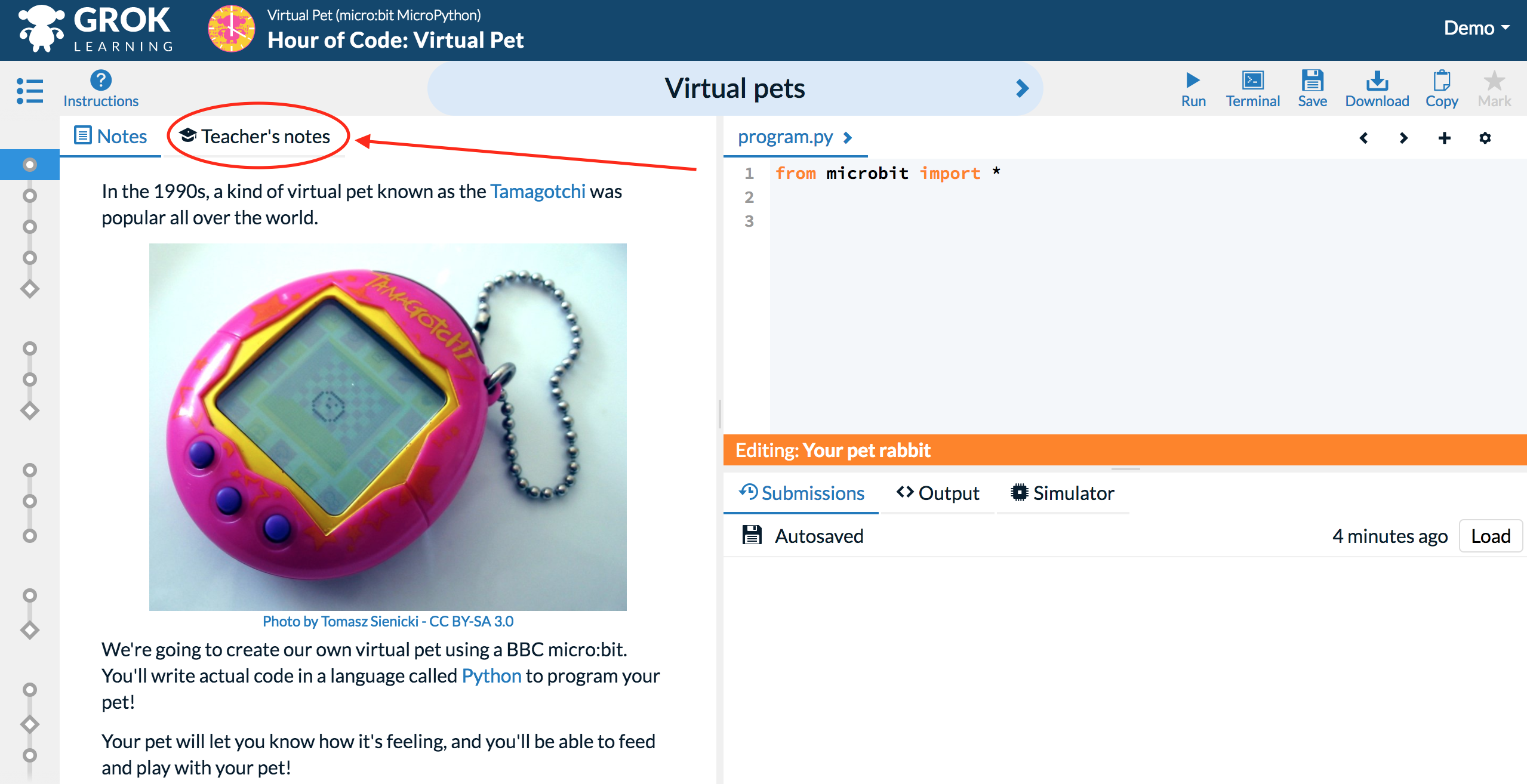Viewport: 1527px width, 784px height.
Task: Save the current program
Action: coord(1311,87)
